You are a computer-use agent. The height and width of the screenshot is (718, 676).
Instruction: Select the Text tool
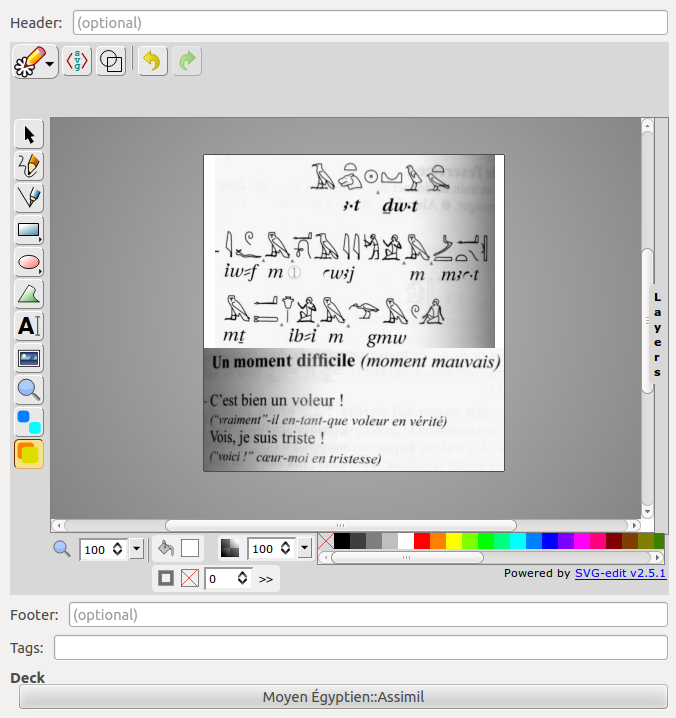tap(29, 326)
